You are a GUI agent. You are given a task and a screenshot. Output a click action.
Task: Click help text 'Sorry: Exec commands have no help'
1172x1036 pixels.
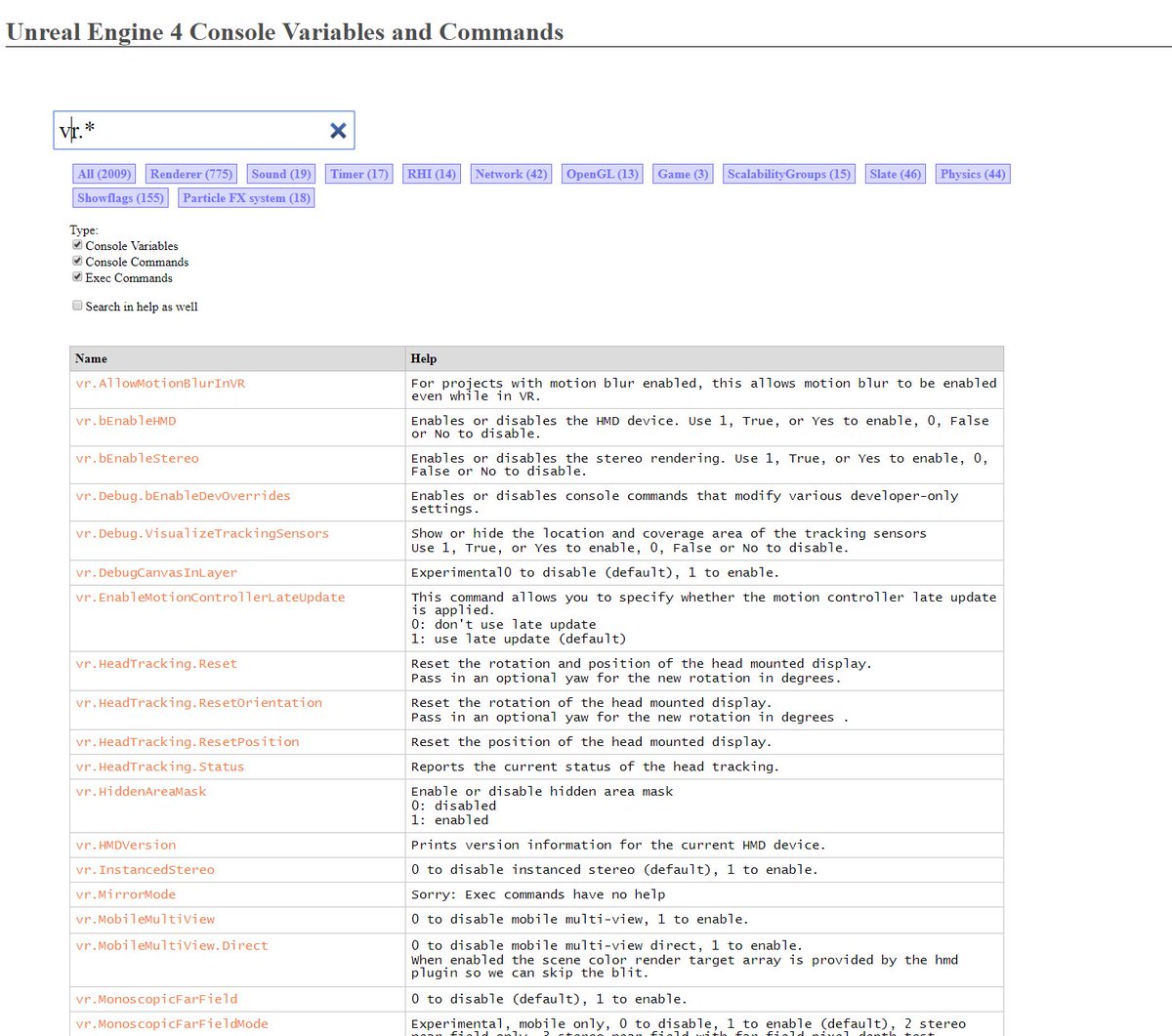538,893
